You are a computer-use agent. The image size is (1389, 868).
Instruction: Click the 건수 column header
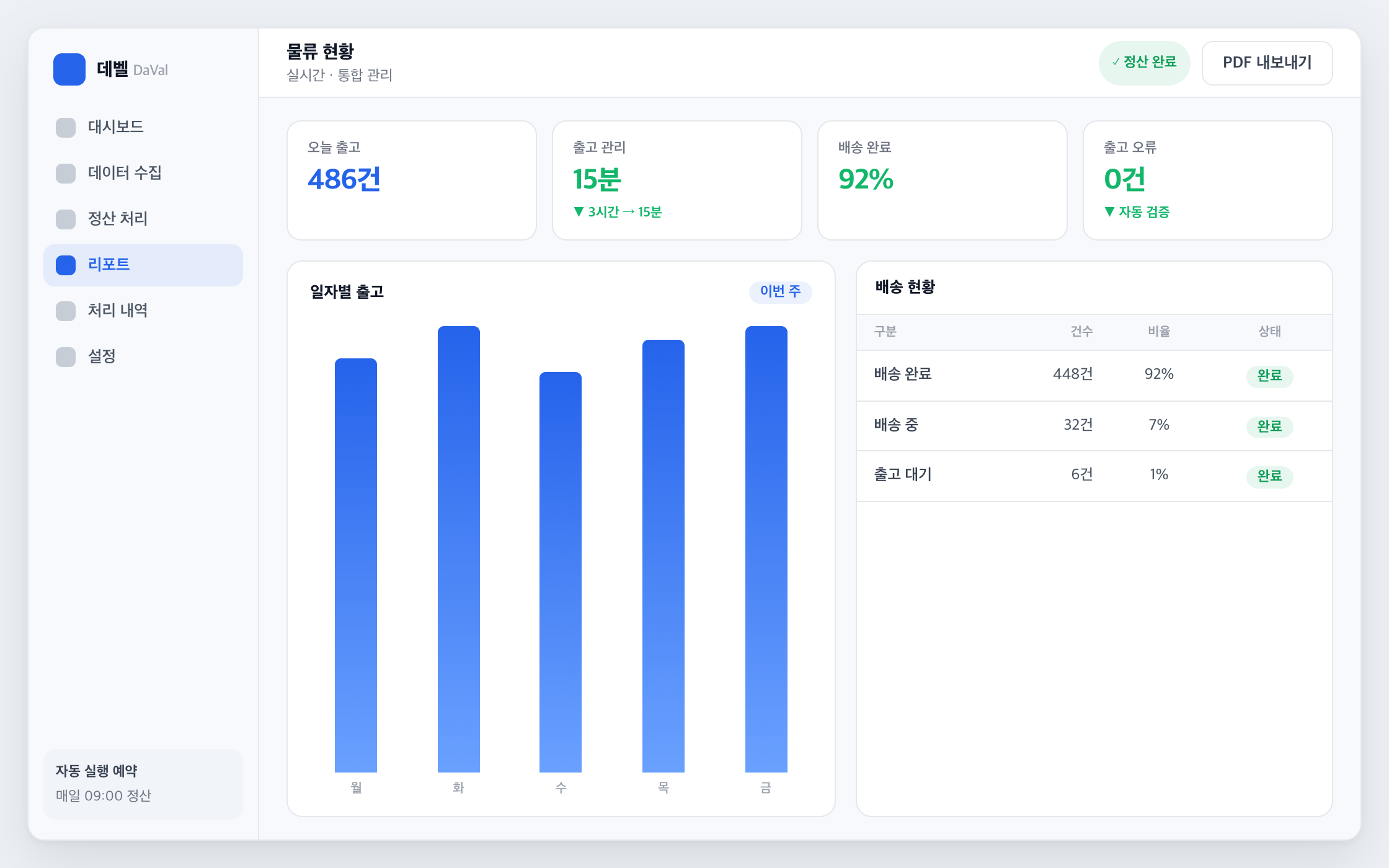pyautogui.click(x=1081, y=332)
